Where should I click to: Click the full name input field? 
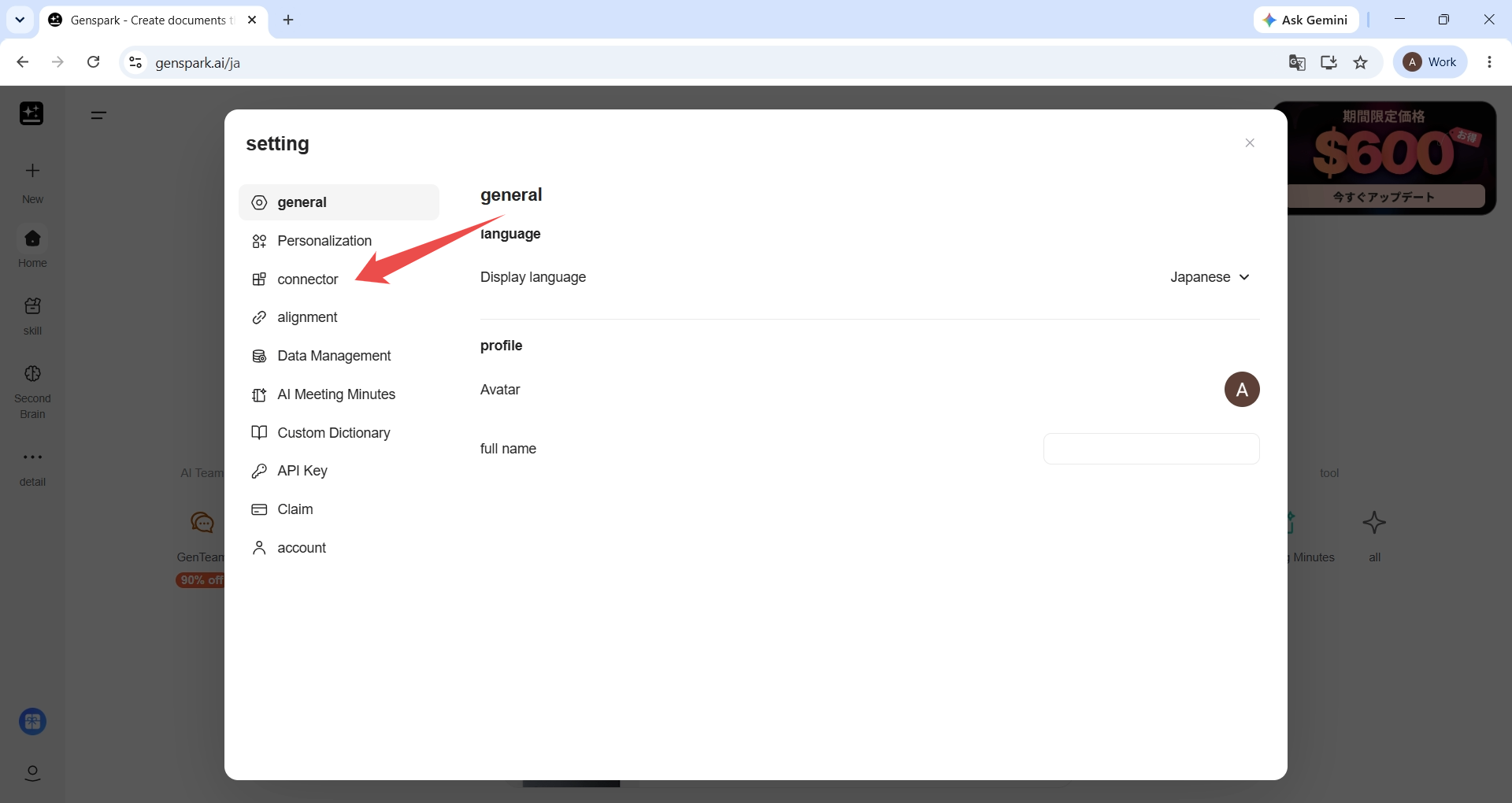(x=1151, y=449)
